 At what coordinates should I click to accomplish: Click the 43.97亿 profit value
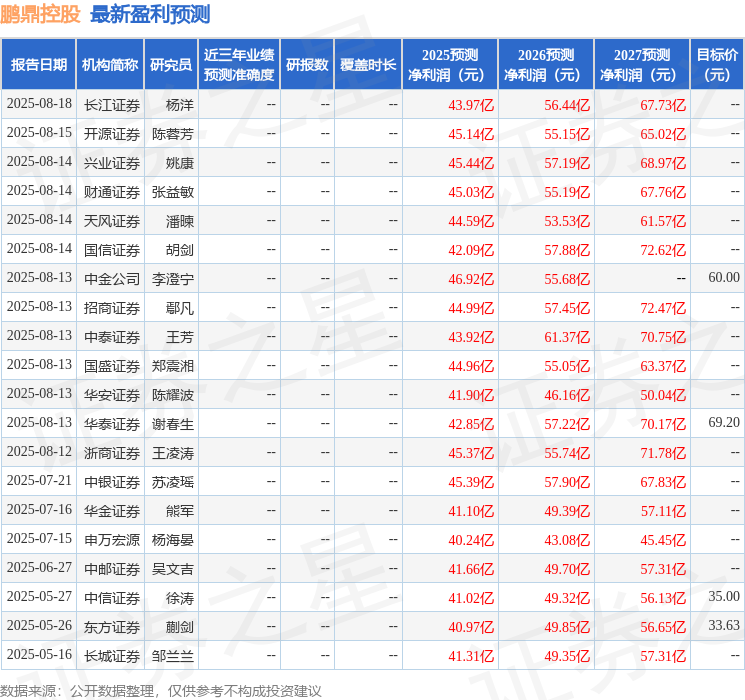click(471, 105)
